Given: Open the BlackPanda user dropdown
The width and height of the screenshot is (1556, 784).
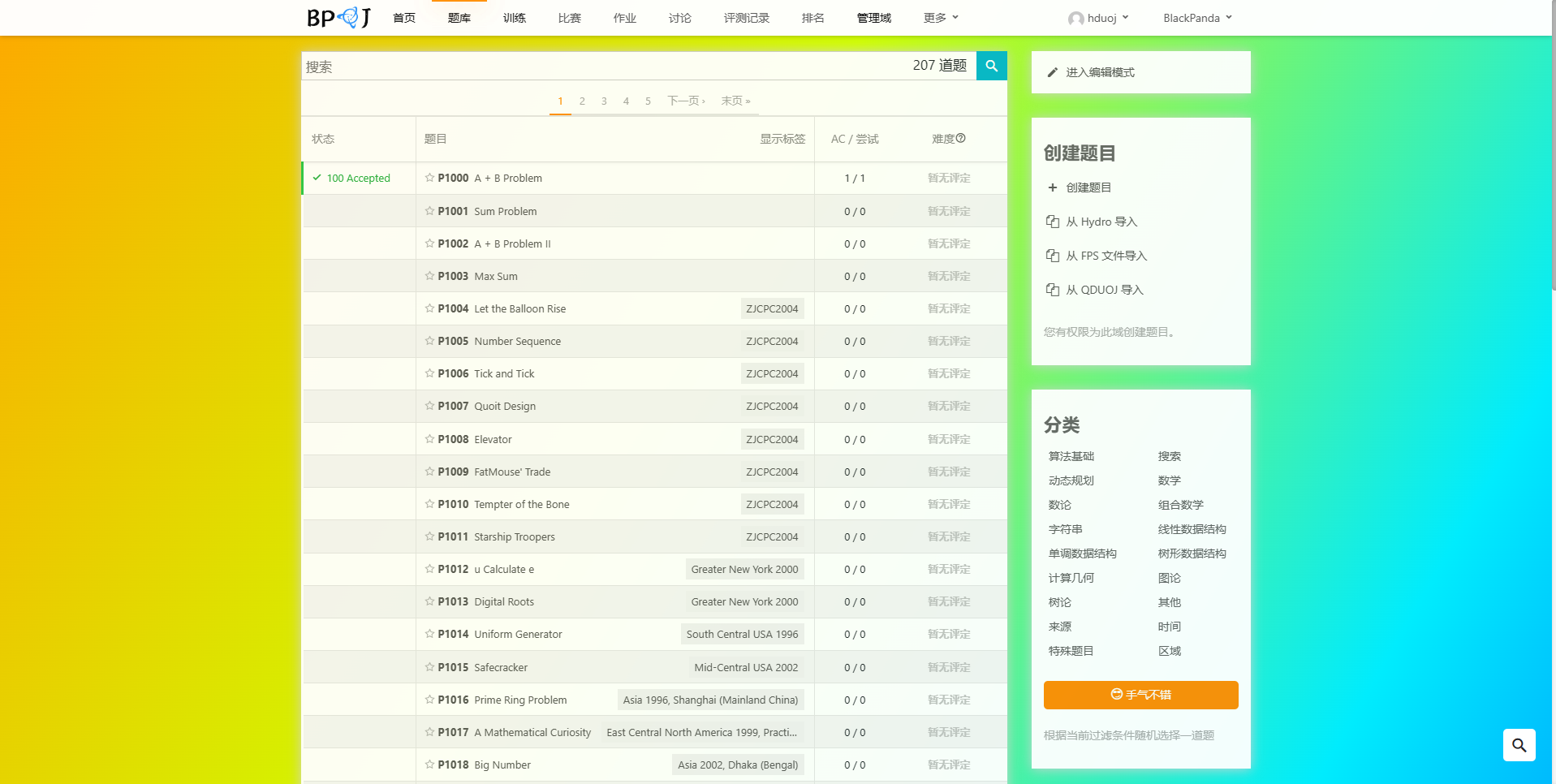Looking at the screenshot, I should 1198,18.
